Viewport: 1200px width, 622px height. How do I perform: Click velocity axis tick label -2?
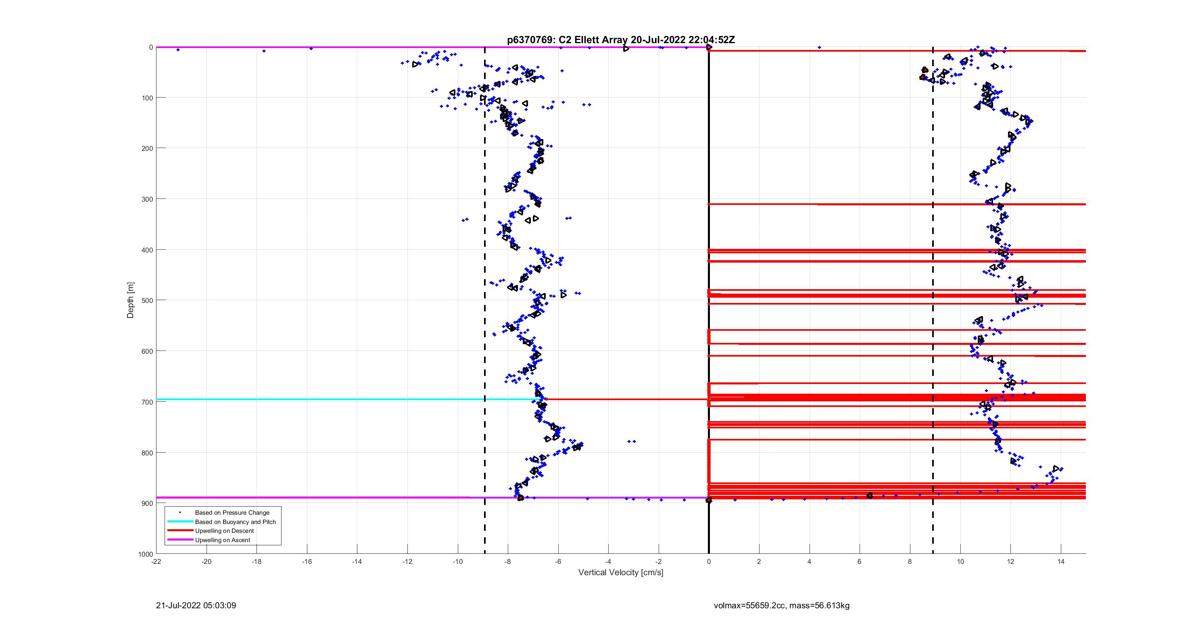click(658, 562)
